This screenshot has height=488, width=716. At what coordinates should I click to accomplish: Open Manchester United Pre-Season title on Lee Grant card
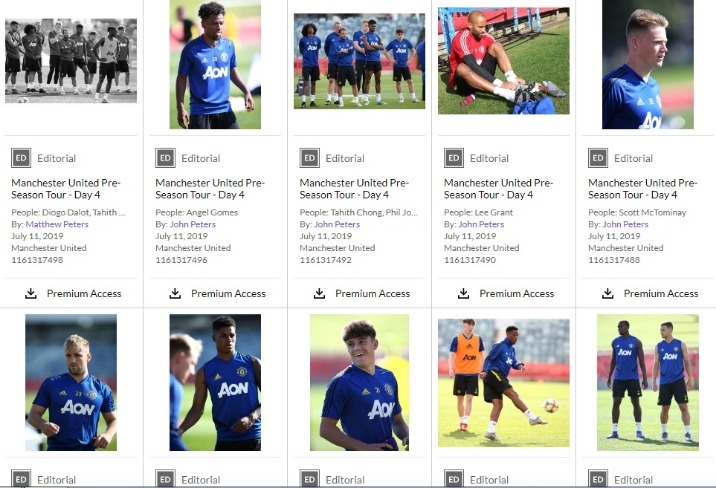[x=498, y=189]
